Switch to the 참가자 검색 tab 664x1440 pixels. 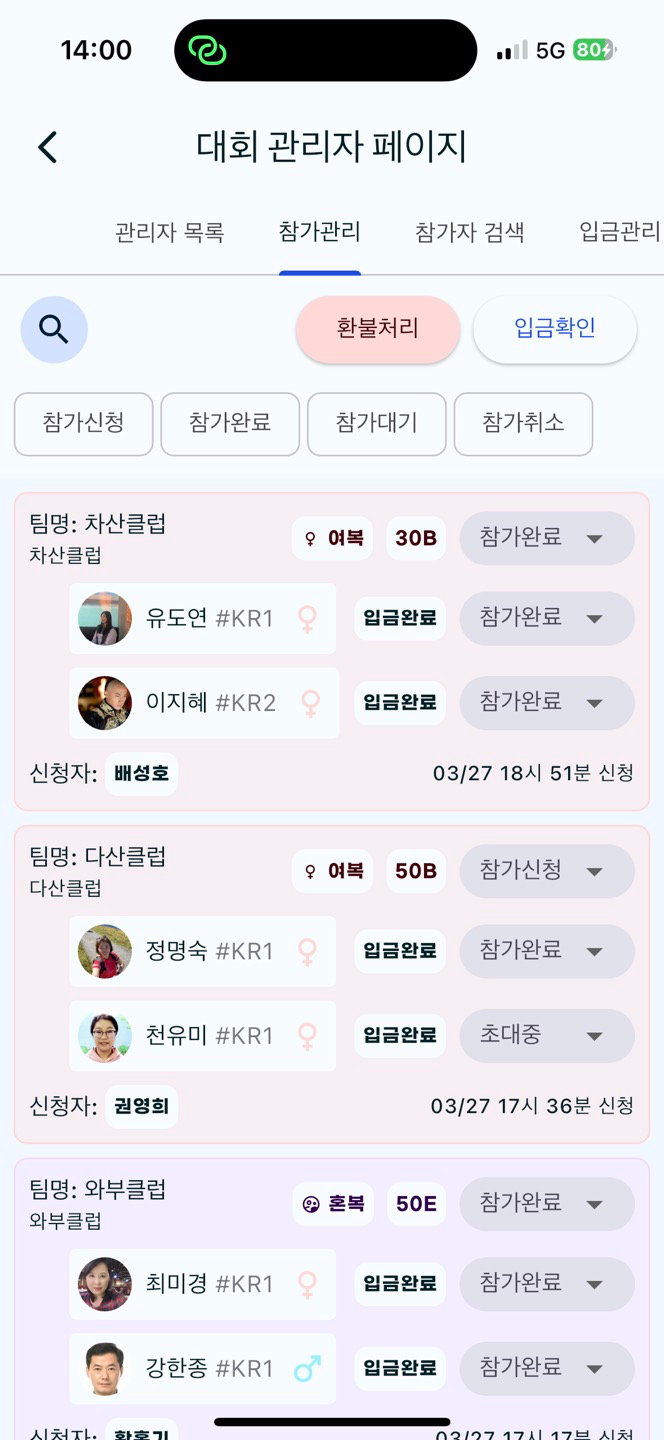470,233
